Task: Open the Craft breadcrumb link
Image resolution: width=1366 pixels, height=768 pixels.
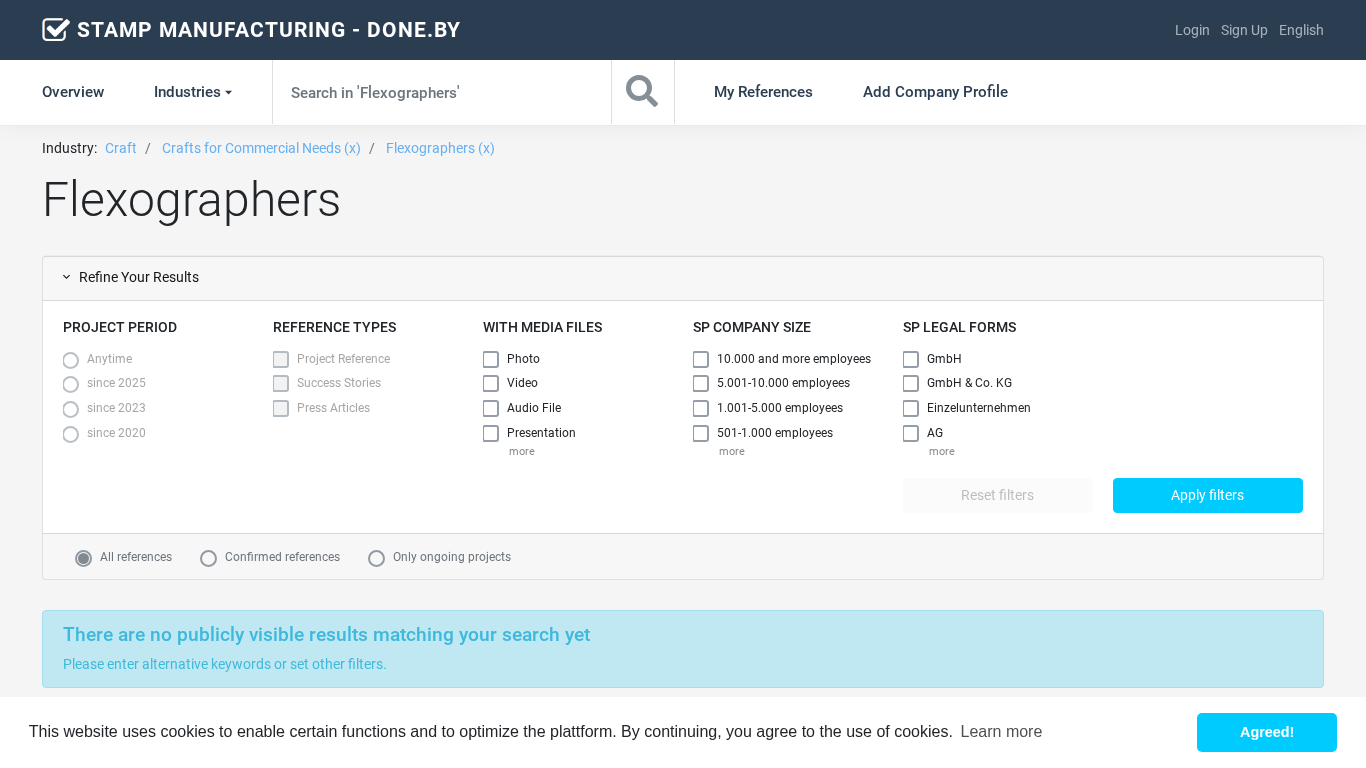Action: [x=121, y=148]
